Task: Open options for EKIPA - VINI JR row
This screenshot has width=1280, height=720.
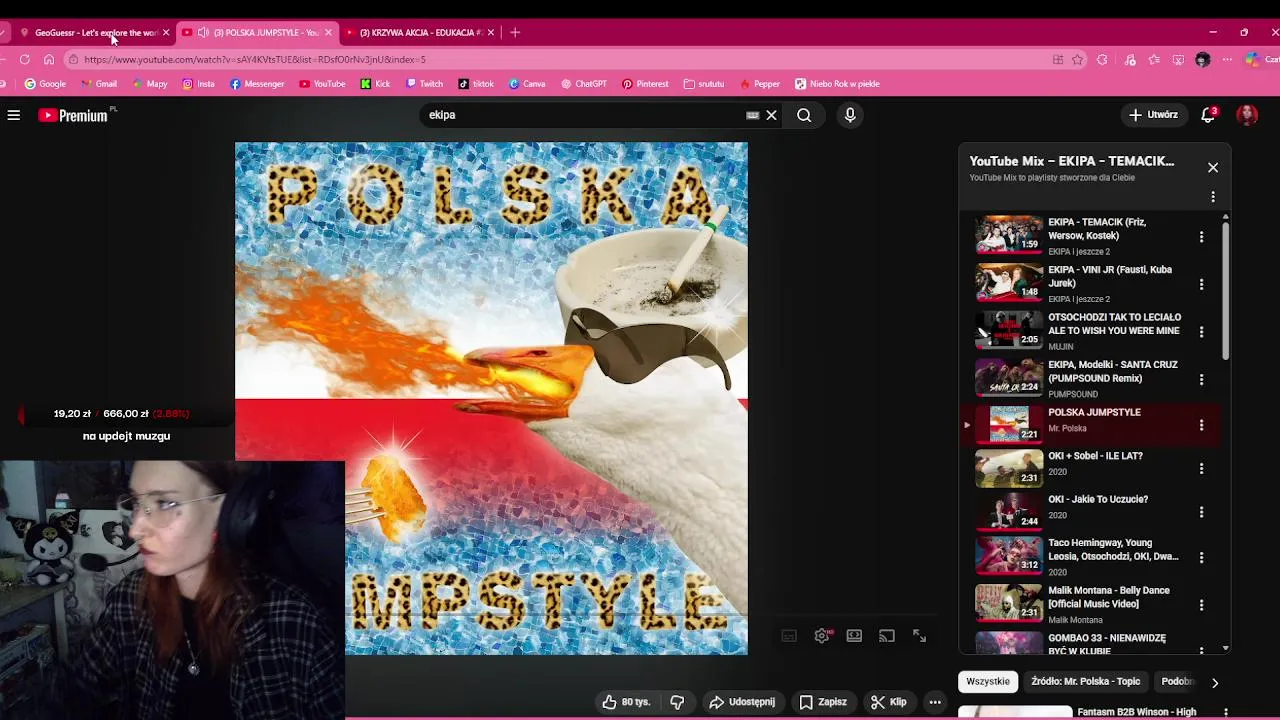Action: coord(1201,284)
